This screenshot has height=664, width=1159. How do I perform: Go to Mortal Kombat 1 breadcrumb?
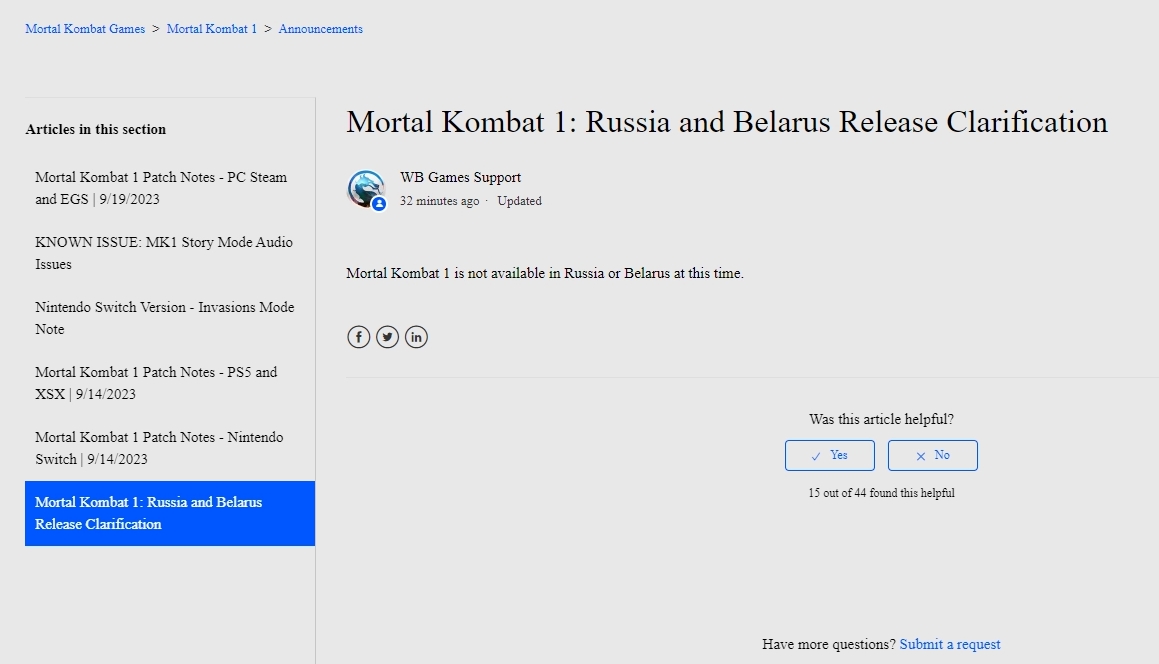pos(212,29)
